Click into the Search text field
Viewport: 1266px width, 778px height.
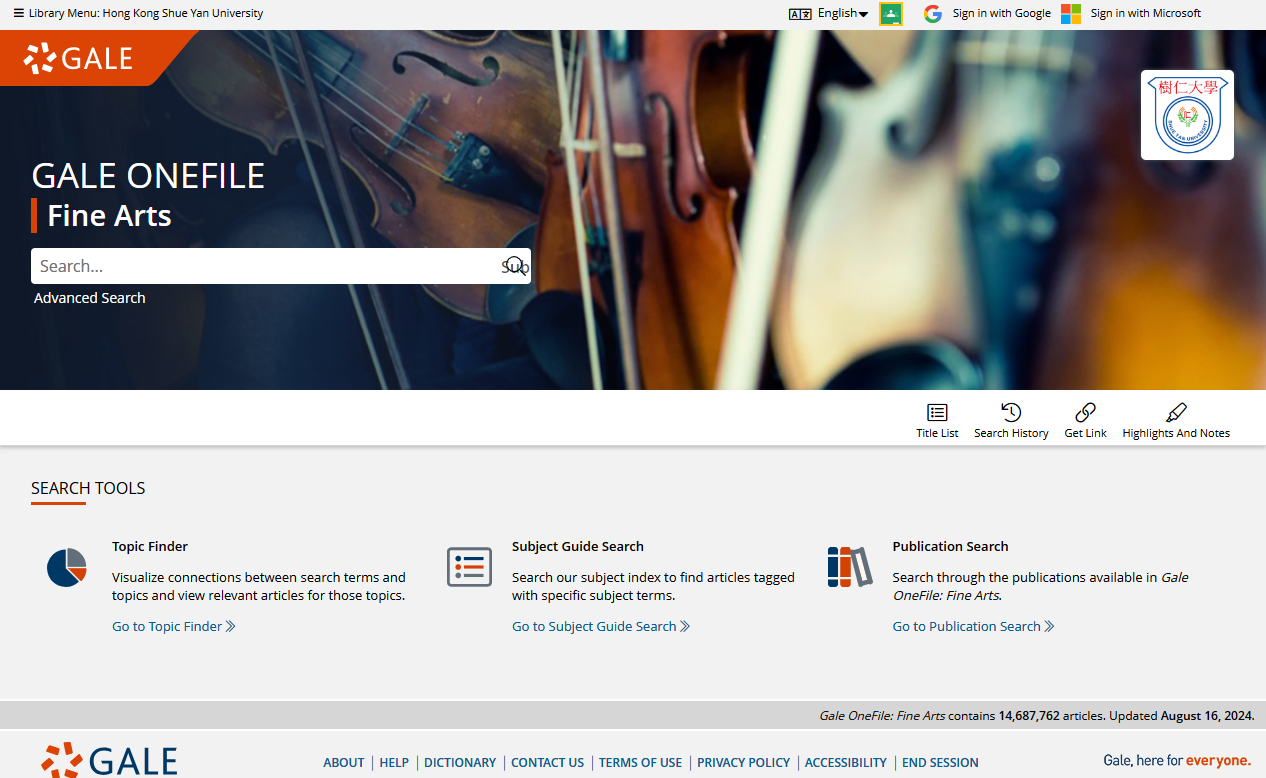[x=265, y=266]
